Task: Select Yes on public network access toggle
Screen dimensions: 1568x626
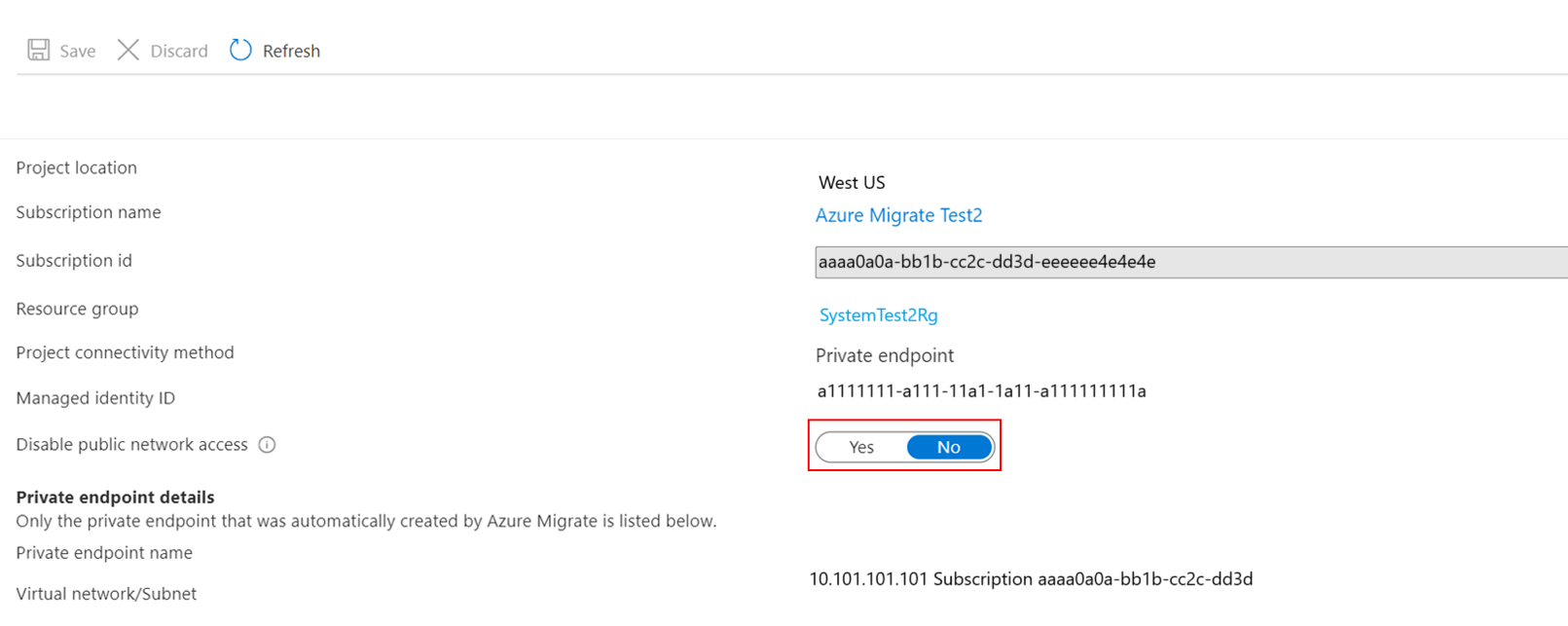Action: pyautogui.click(x=861, y=447)
